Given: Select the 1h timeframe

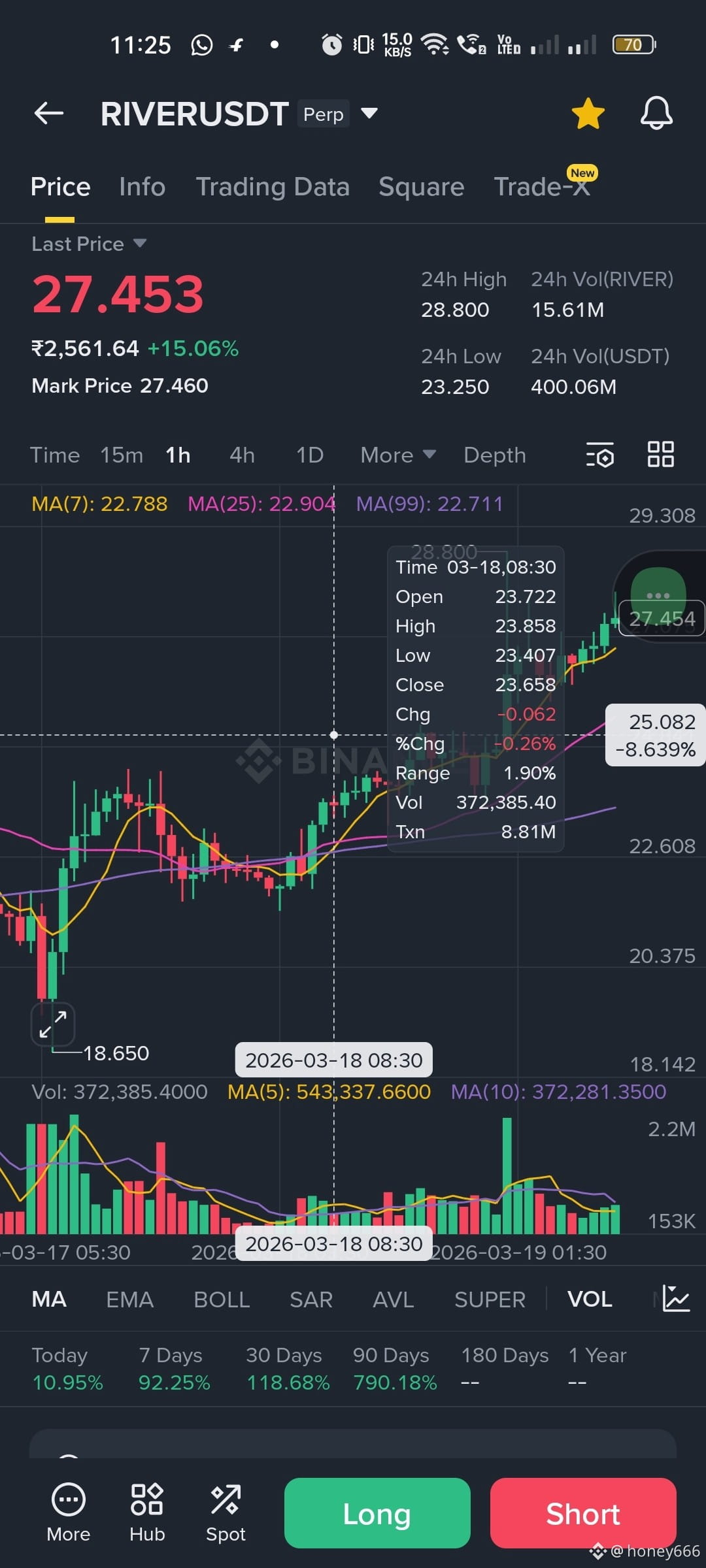Looking at the screenshot, I should pyautogui.click(x=178, y=455).
